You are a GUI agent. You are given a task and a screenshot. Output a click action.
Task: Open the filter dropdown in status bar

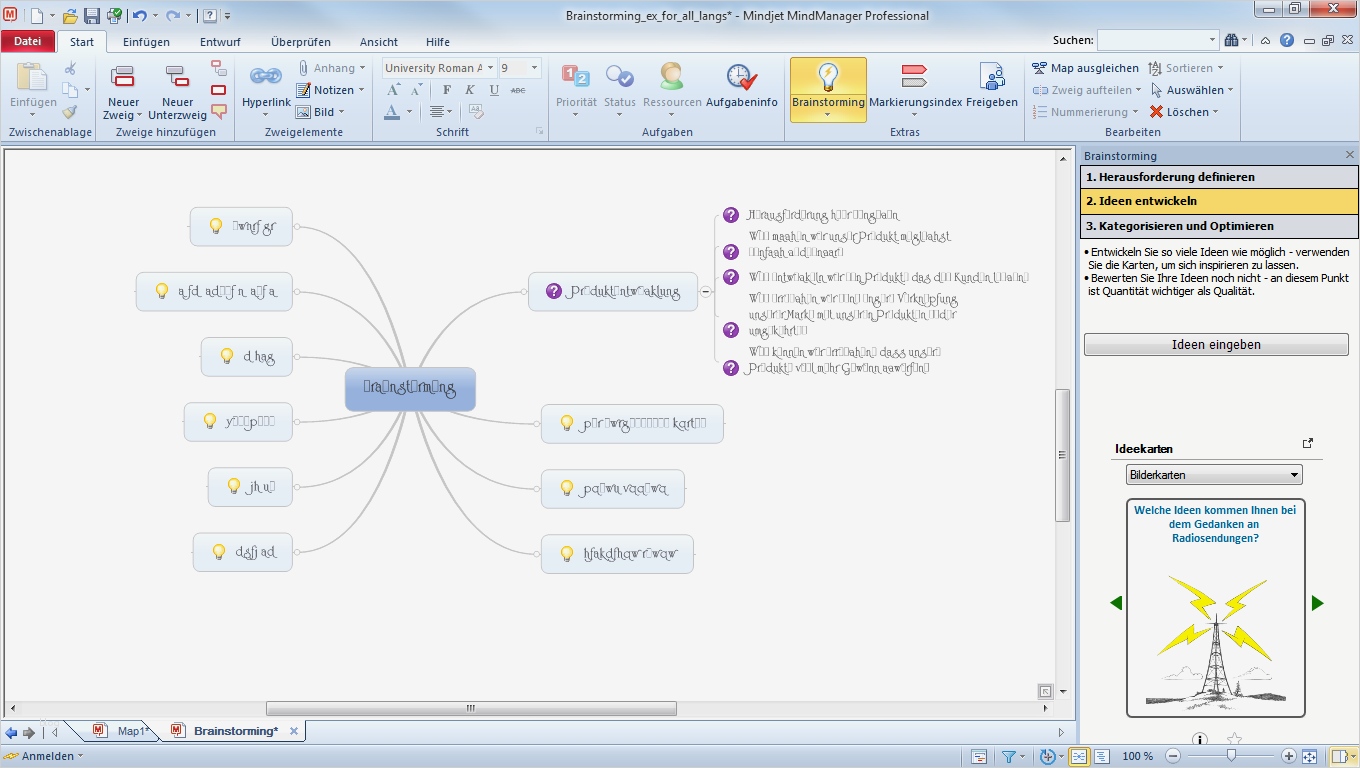click(1022, 757)
